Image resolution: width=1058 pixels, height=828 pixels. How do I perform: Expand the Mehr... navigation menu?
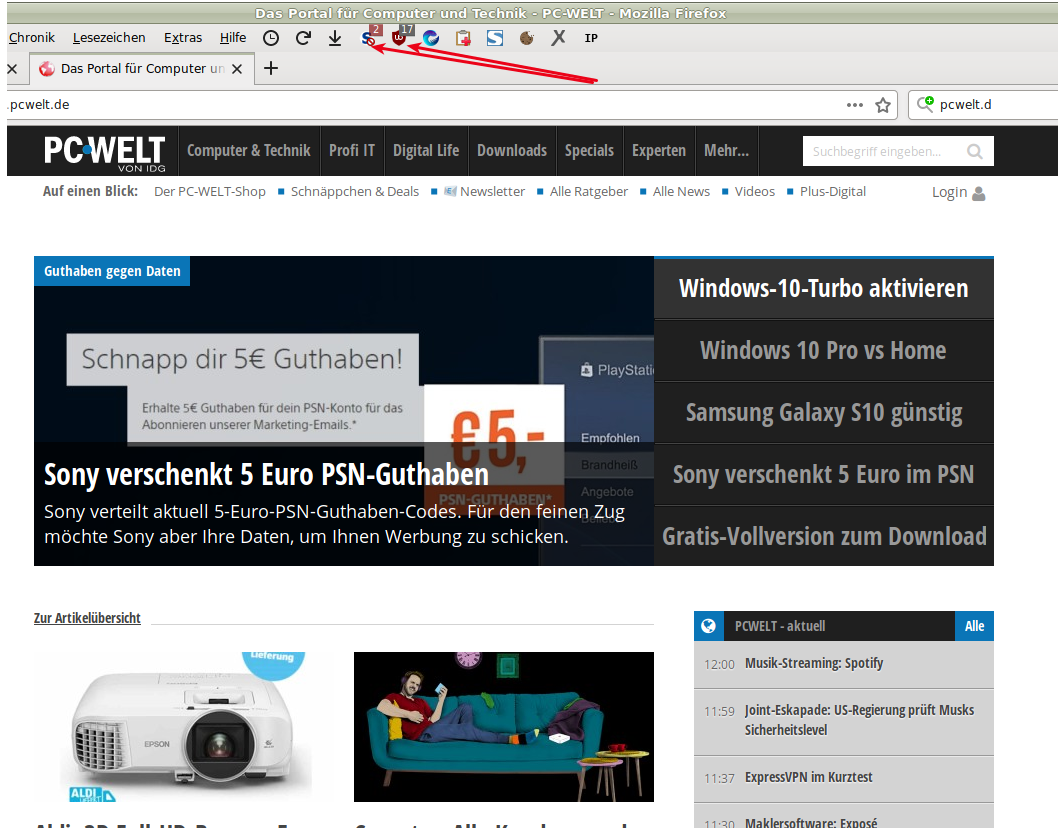click(726, 151)
